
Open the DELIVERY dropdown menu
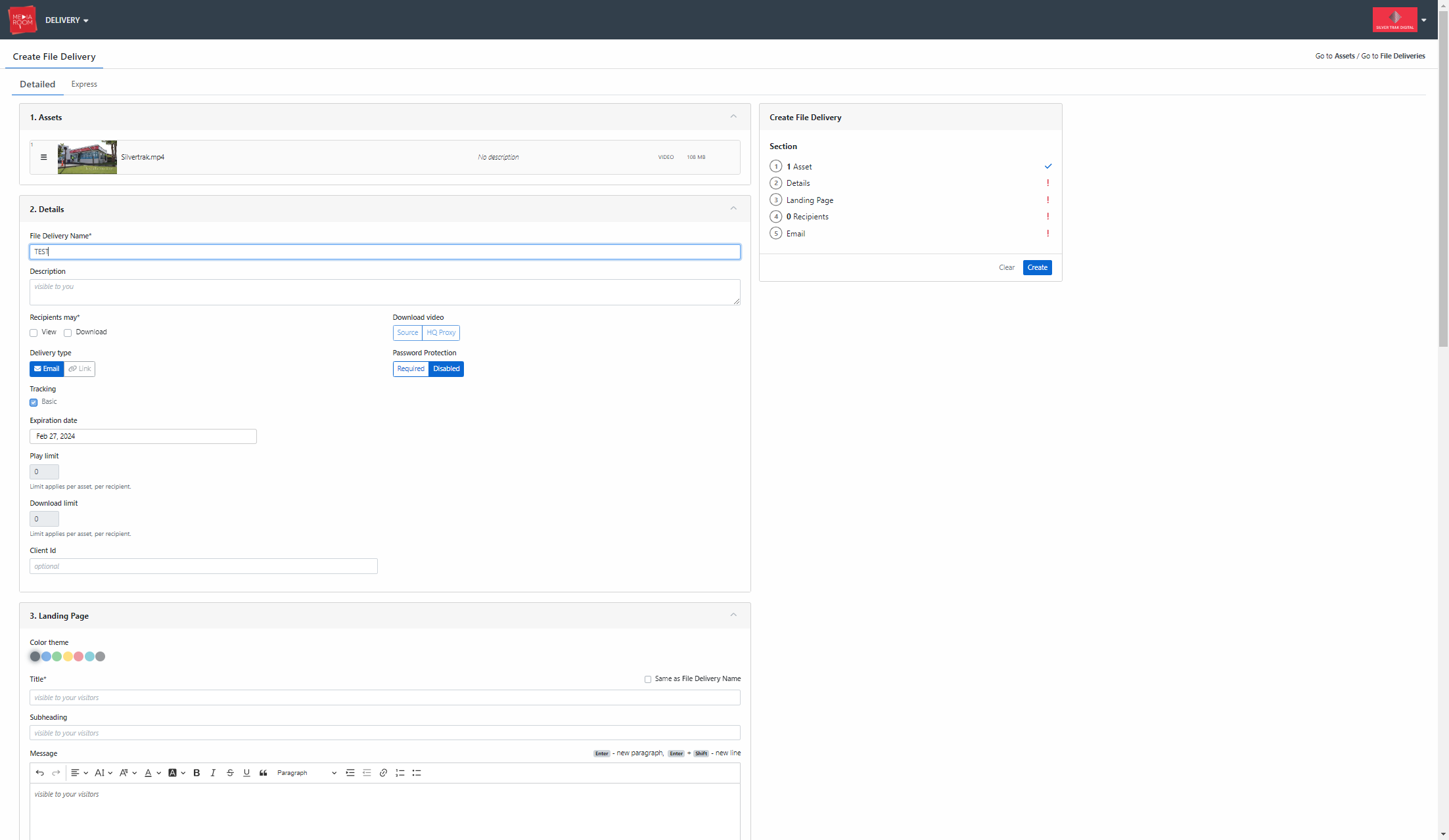(x=67, y=20)
